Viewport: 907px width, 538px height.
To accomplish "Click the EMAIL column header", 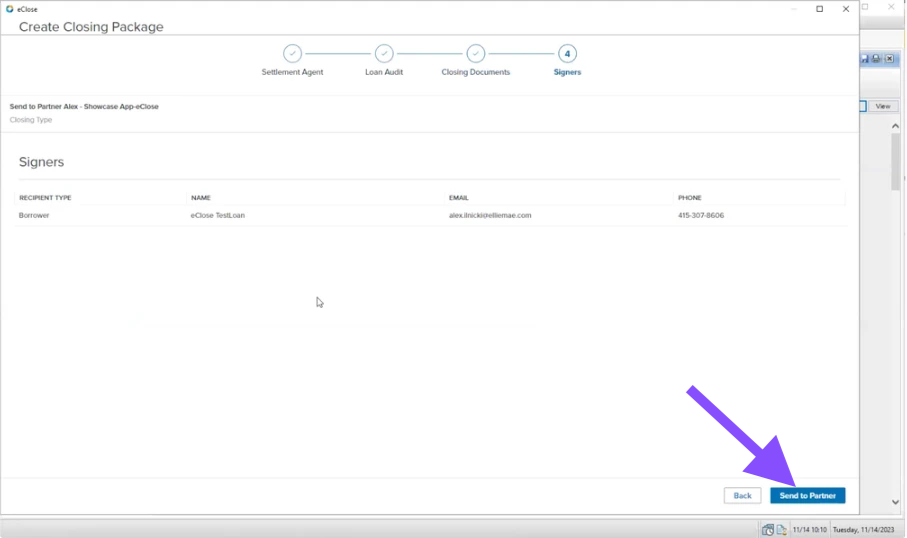I will click(458, 197).
